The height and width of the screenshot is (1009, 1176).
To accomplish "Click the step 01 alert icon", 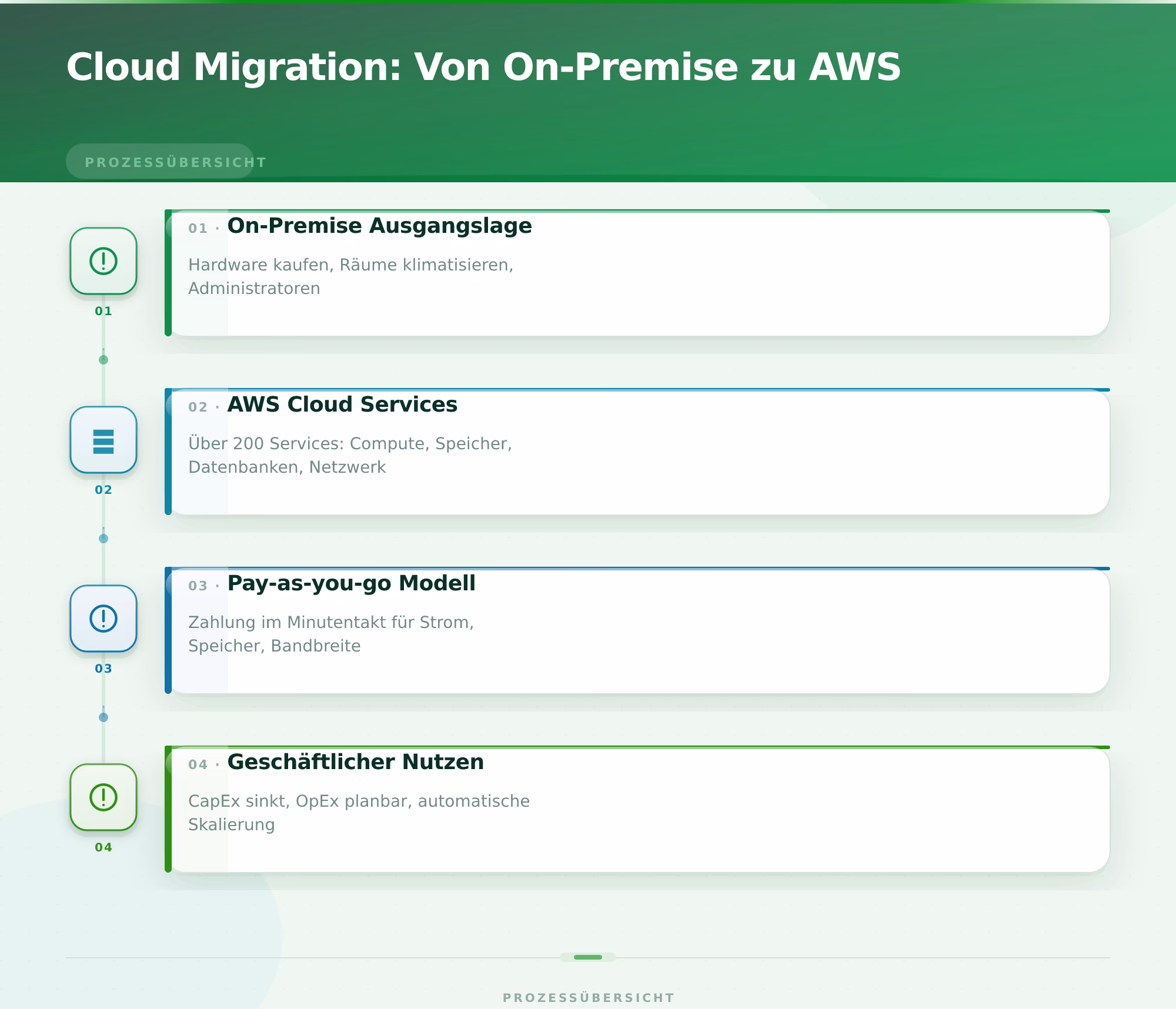I will point(103,261).
